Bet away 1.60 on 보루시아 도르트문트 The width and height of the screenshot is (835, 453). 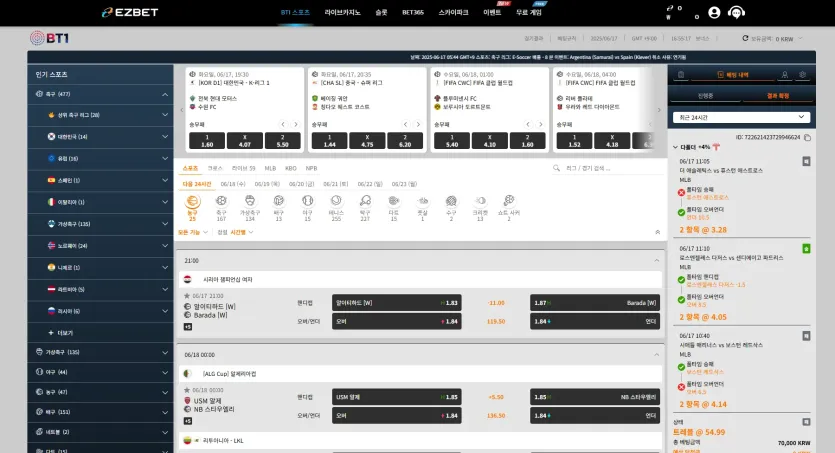(x=527, y=141)
